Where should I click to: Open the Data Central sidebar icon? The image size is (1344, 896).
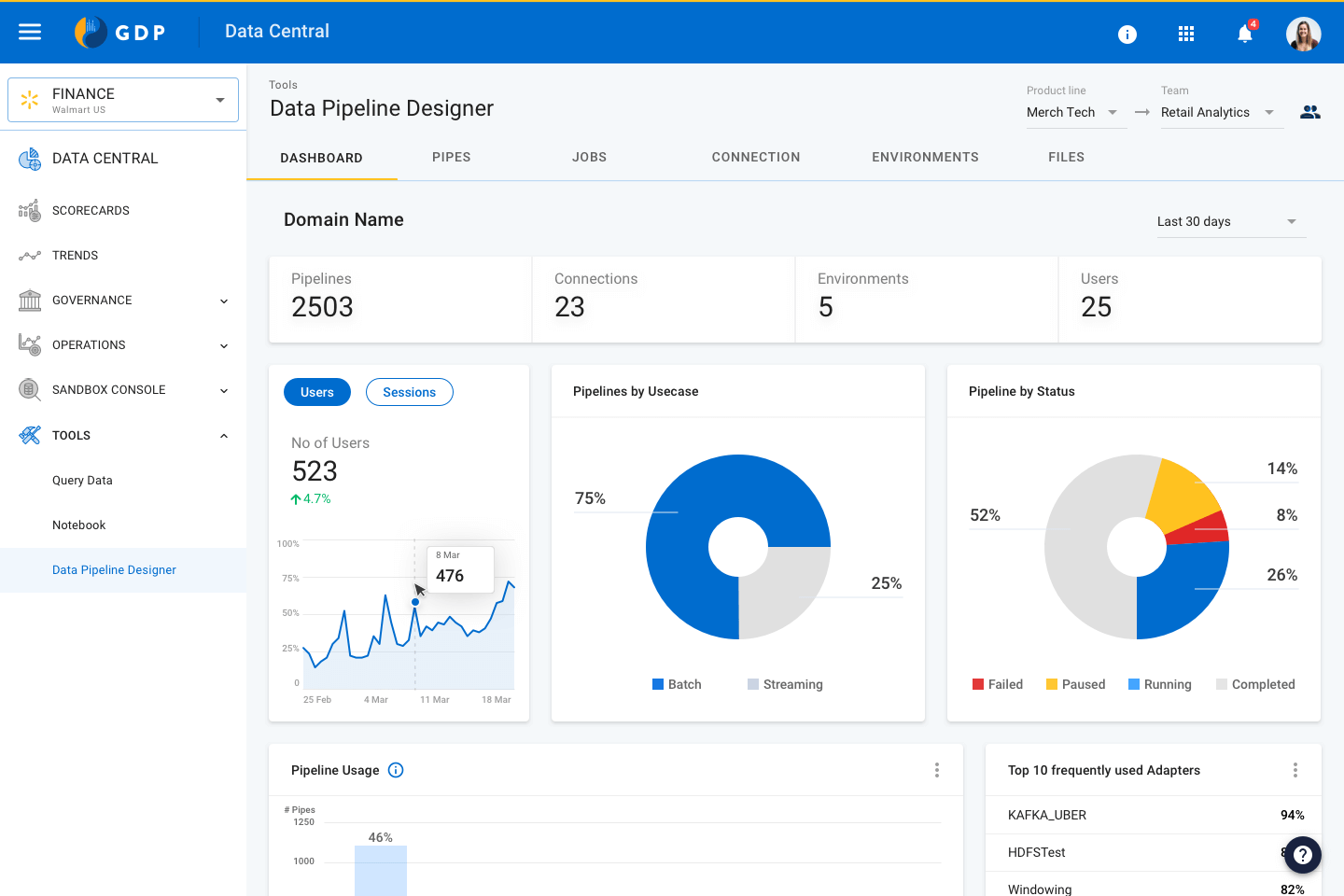pyautogui.click(x=29, y=159)
